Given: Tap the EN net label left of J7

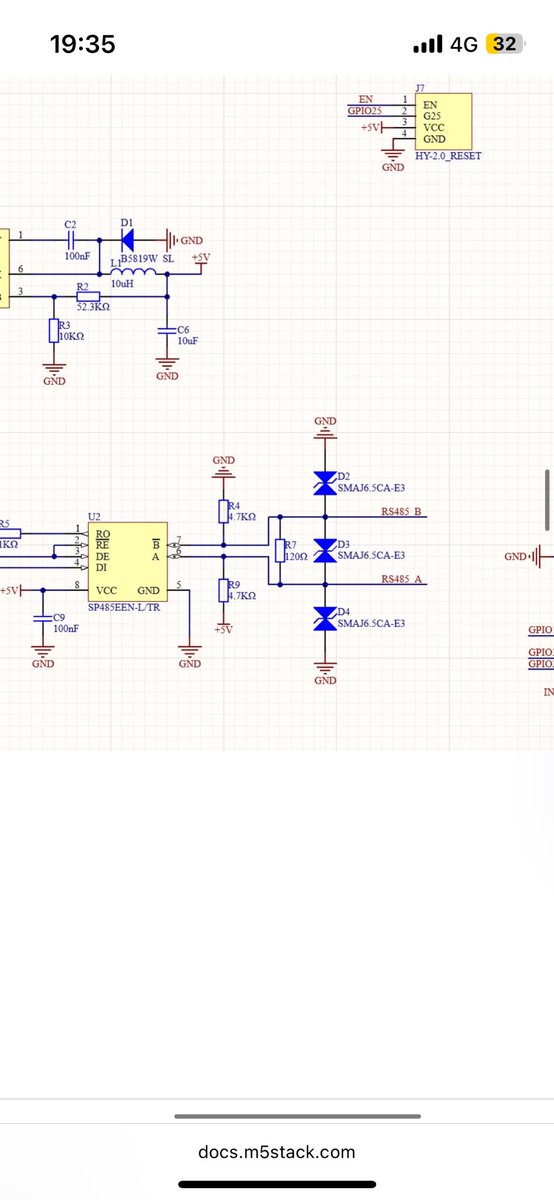Looking at the screenshot, I should click(365, 98).
